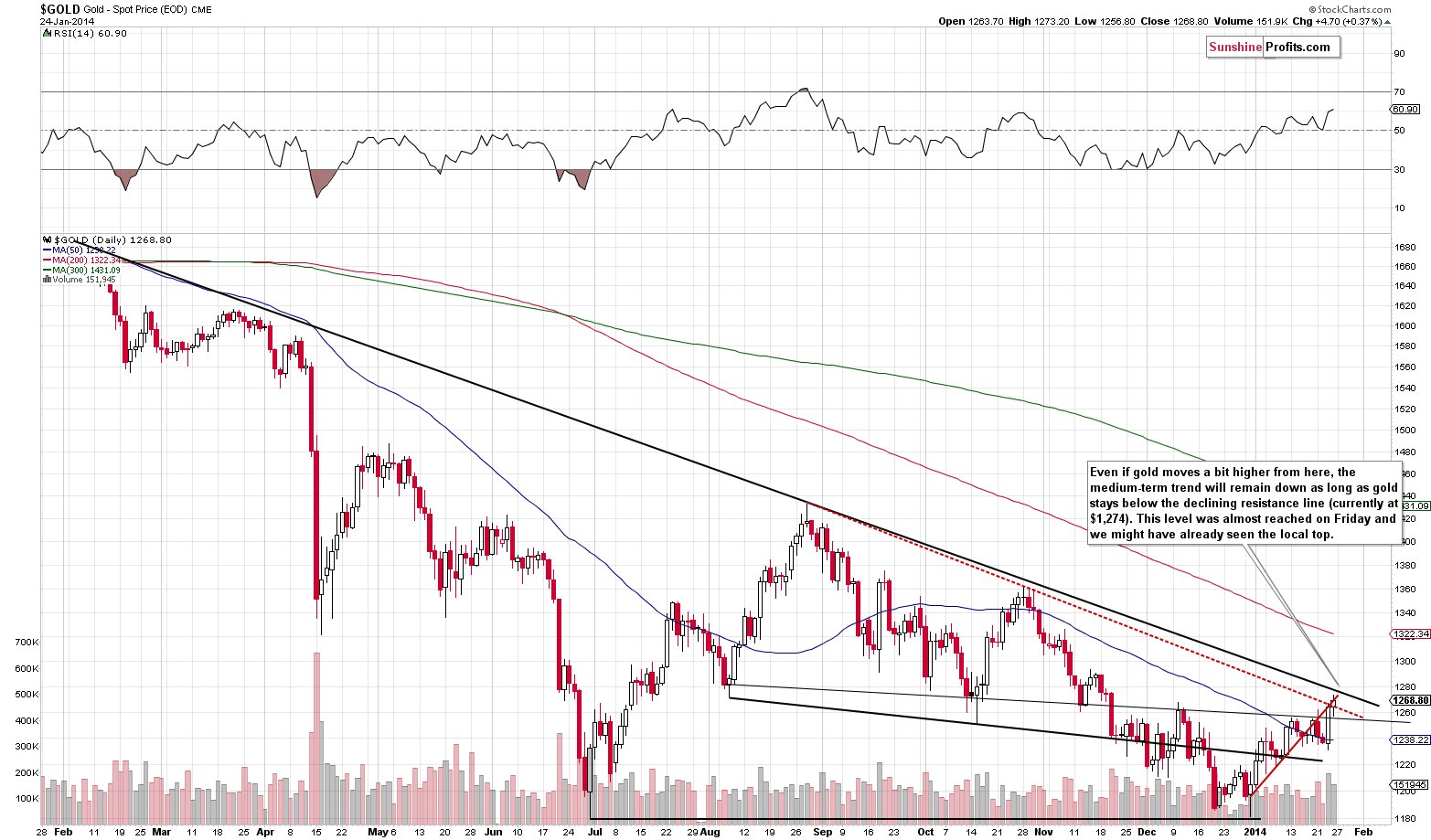
Task: Click the red MA(200) legend line
Action: 46,260
